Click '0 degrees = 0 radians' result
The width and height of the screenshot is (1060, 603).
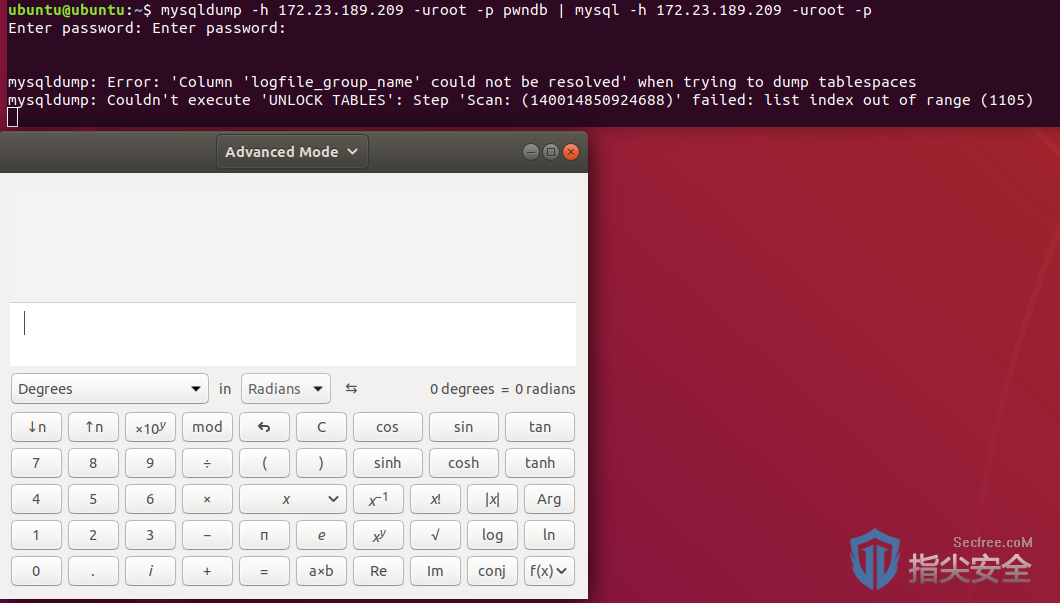[x=502, y=389]
